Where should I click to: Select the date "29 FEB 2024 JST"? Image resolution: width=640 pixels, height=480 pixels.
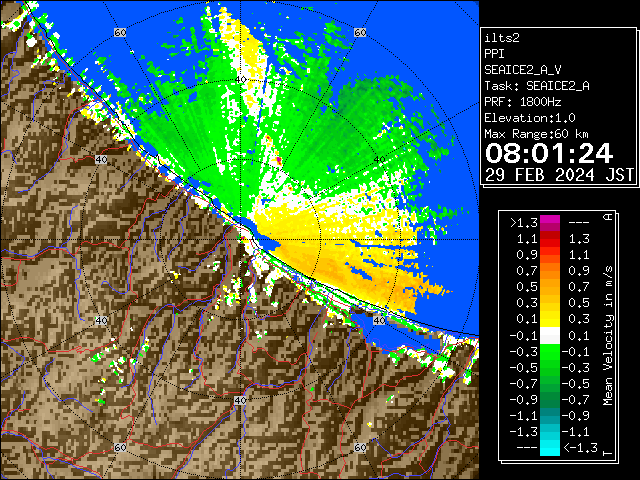click(559, 175)
